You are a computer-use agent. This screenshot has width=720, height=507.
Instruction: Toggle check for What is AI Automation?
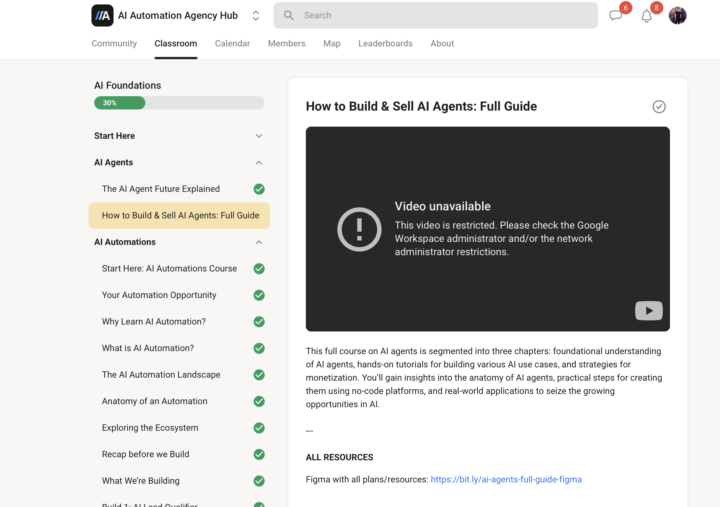pos(259,348)
